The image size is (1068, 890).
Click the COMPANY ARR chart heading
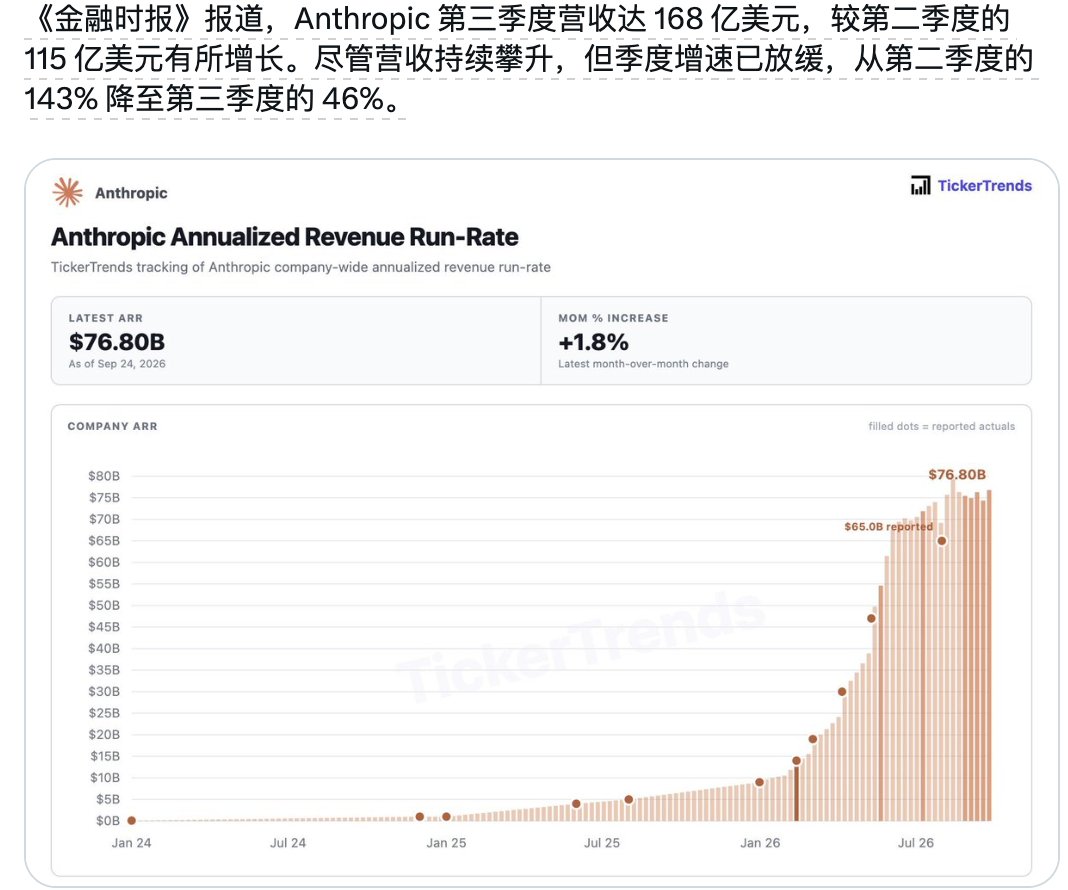[112, 426]
